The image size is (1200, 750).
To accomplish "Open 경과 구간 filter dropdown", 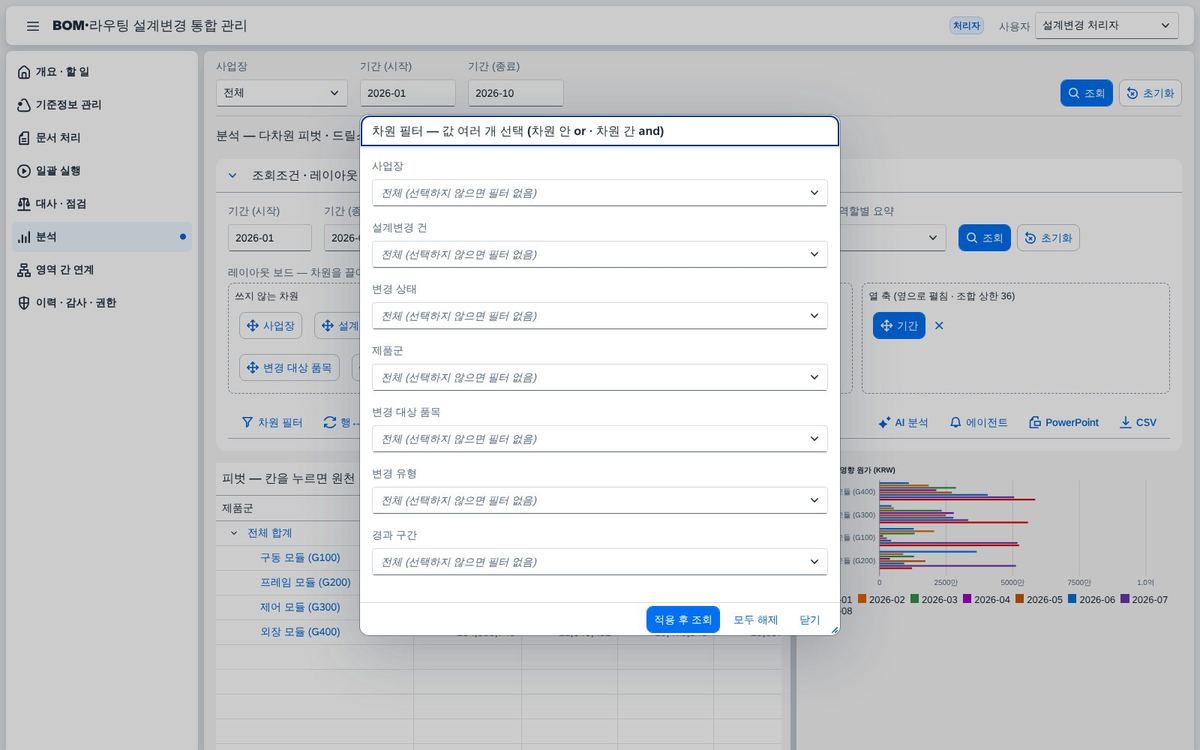I will 600,562.
